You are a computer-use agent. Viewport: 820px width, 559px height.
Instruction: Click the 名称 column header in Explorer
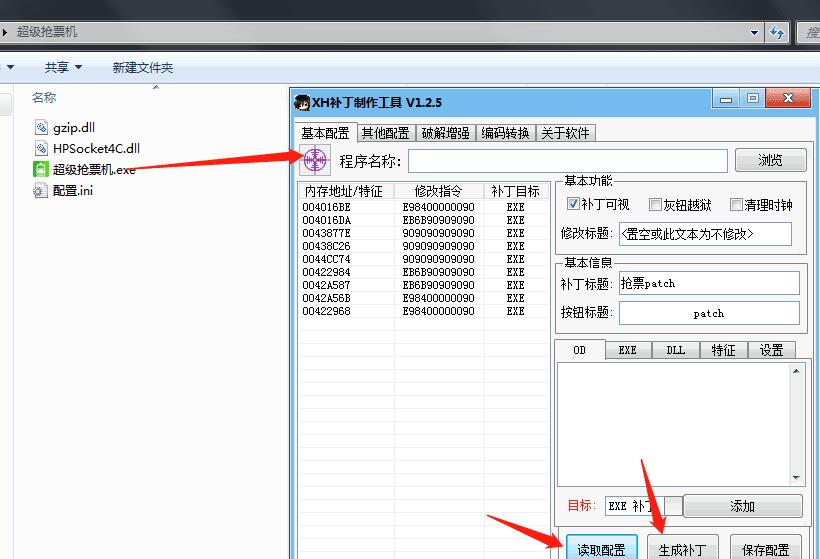click(44, 97)
